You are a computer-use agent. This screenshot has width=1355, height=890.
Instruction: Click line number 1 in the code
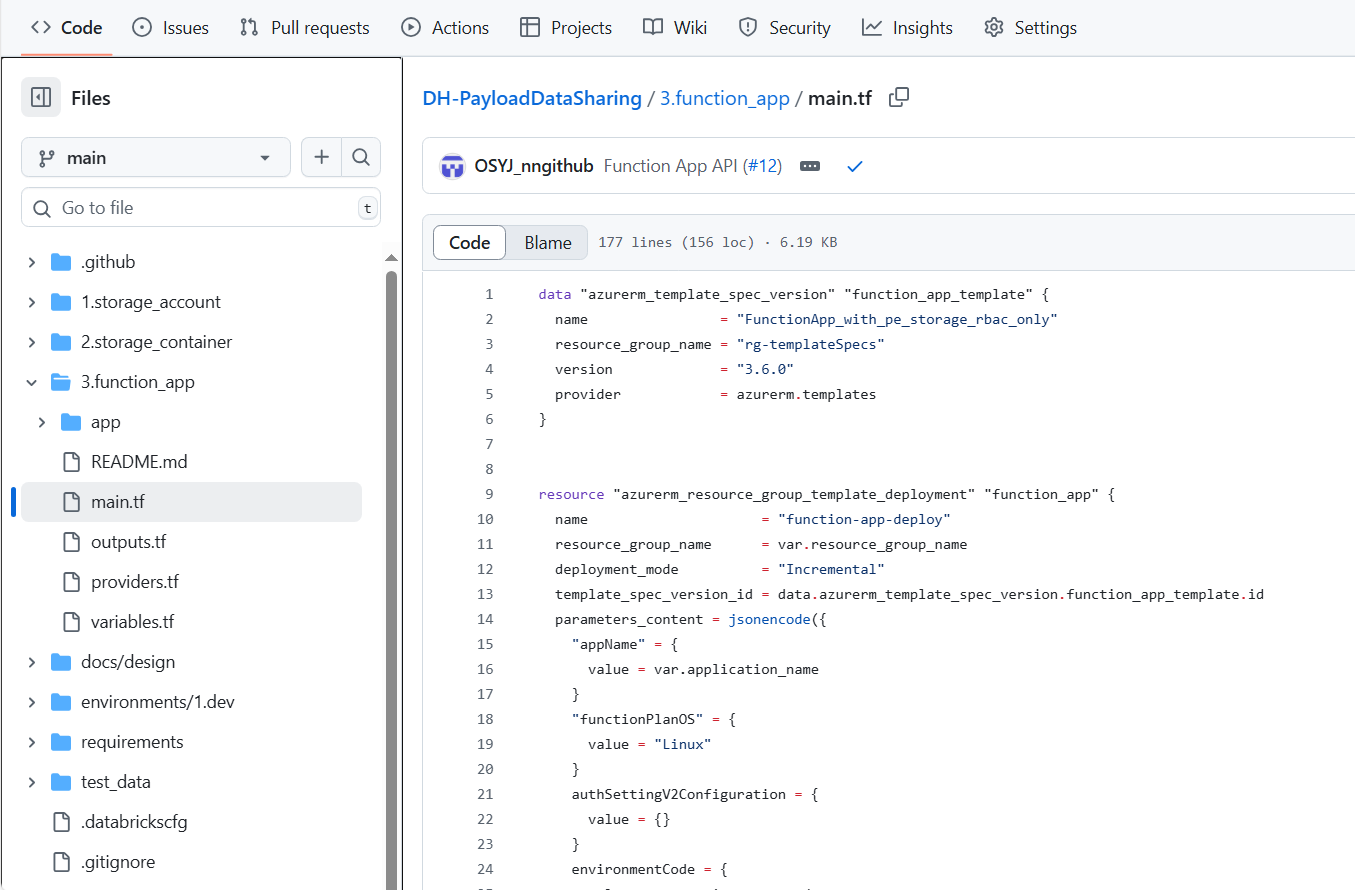(x=489, y=294)
